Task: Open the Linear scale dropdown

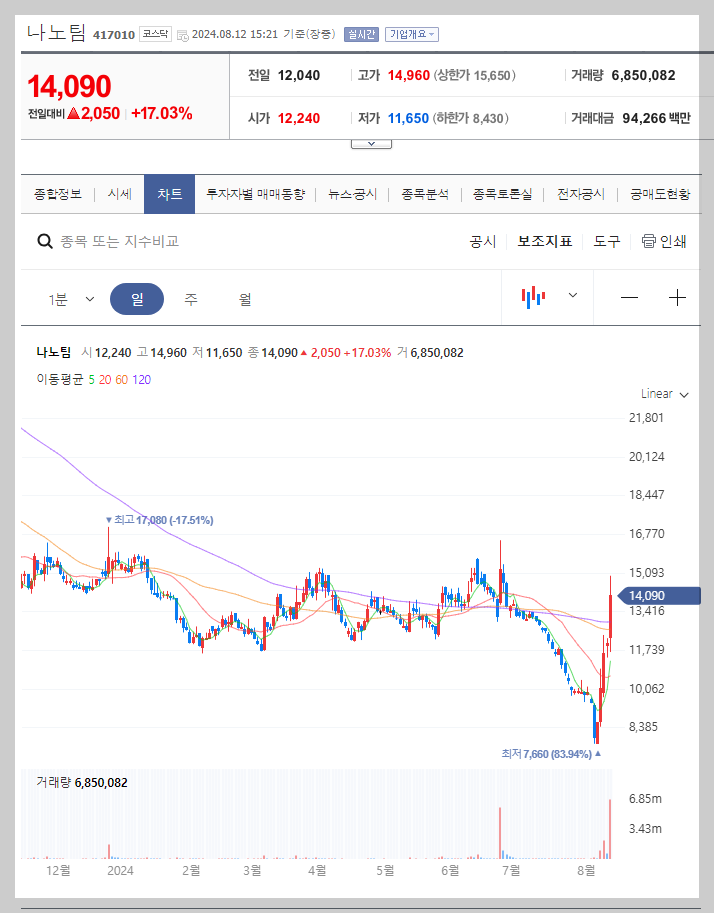Action: pyautogui.click(x=662, y=394)
